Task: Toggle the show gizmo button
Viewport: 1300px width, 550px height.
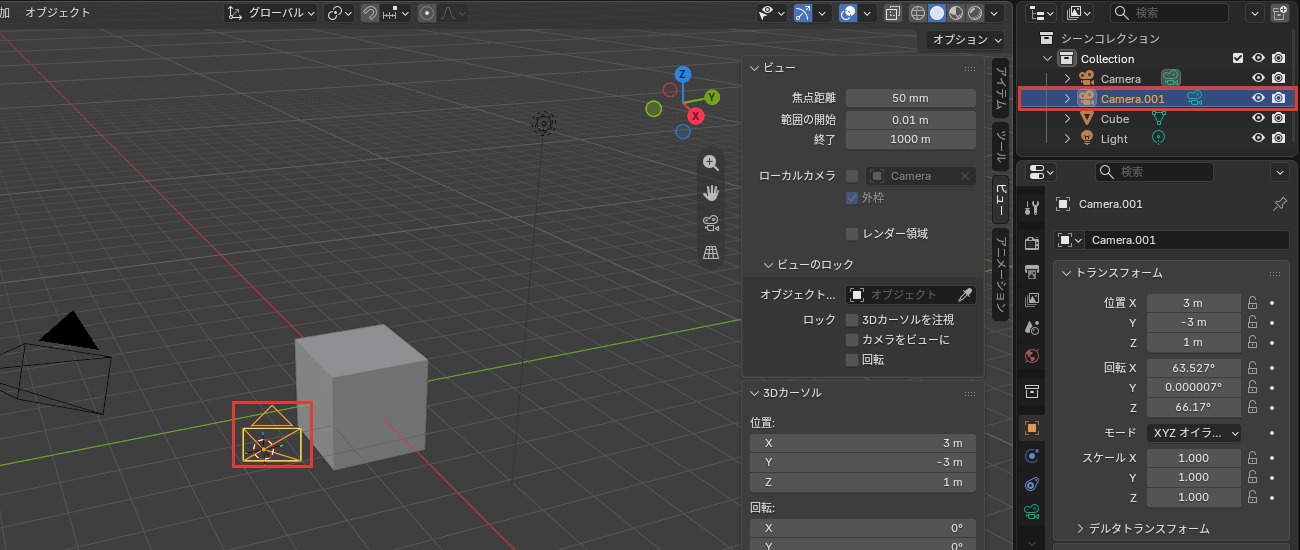Action: [x=803, y=13]
